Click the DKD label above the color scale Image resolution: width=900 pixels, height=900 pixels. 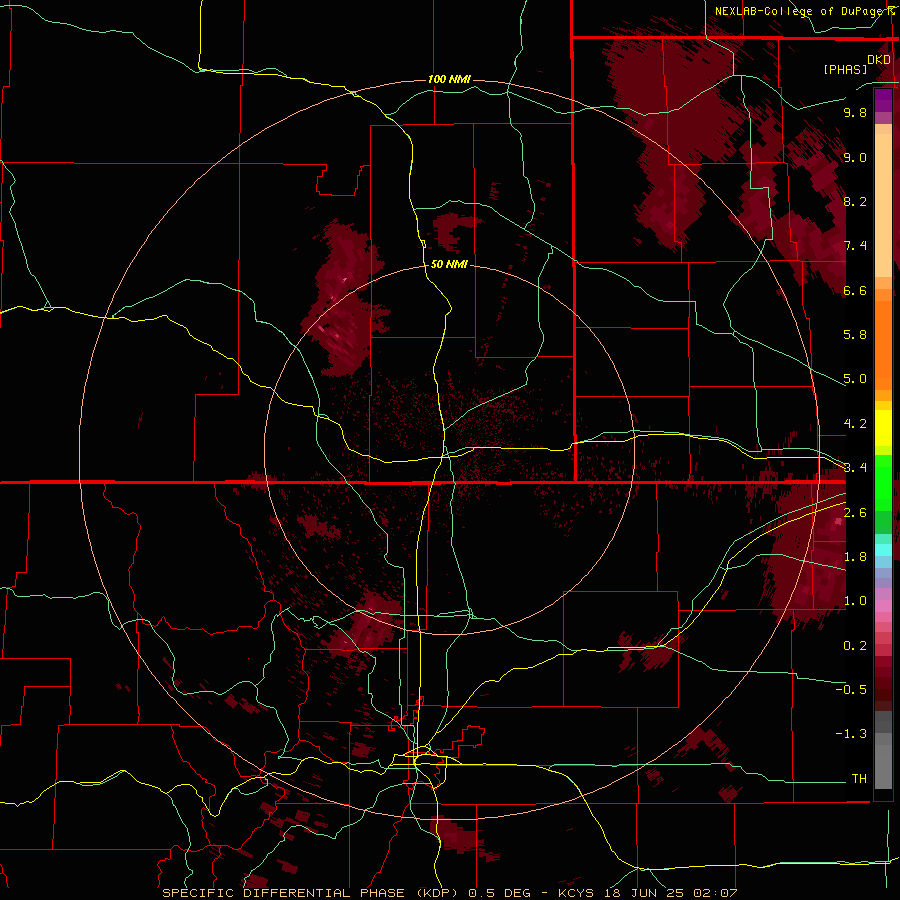coord(879,60)
